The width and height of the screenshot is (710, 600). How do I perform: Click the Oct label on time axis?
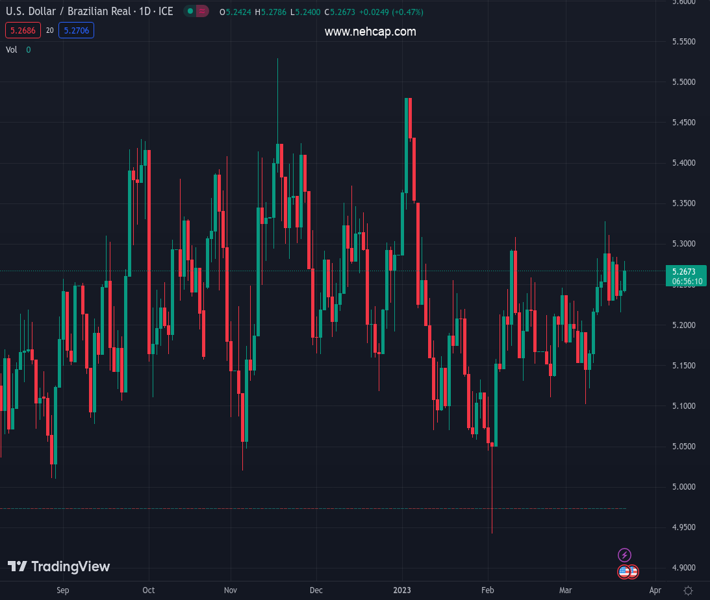(148, 591)
